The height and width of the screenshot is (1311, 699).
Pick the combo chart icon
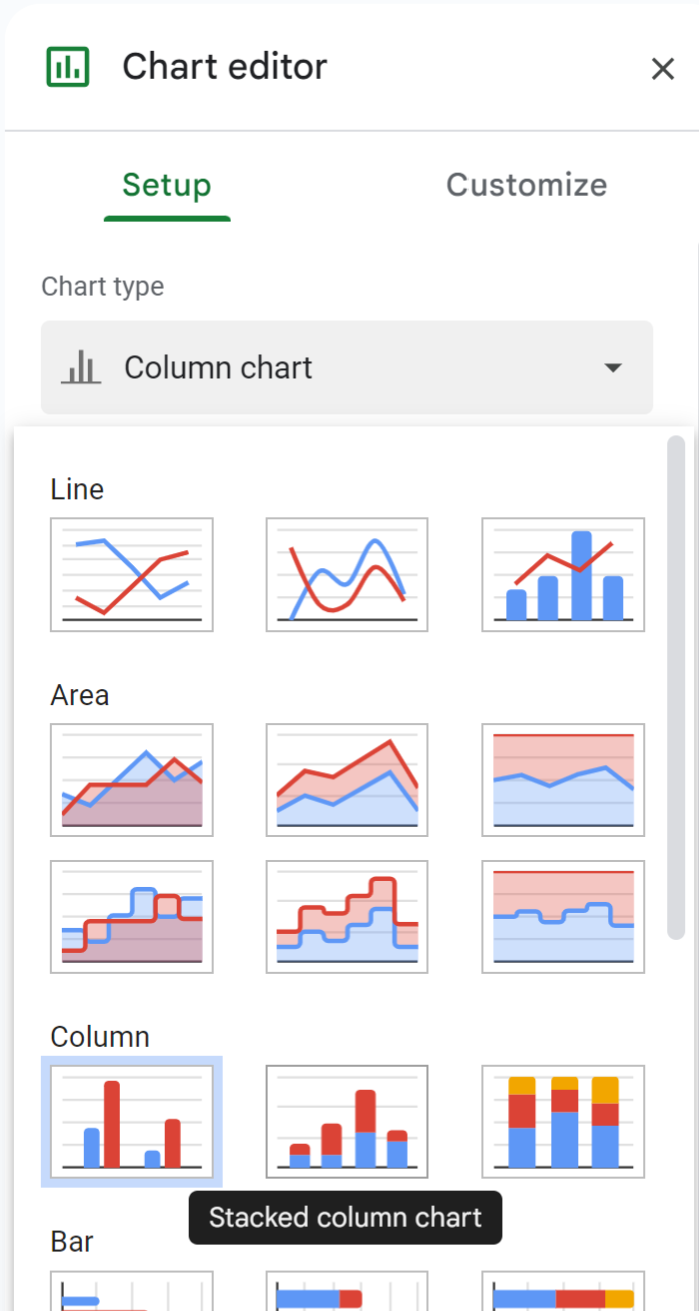[563, 574]
